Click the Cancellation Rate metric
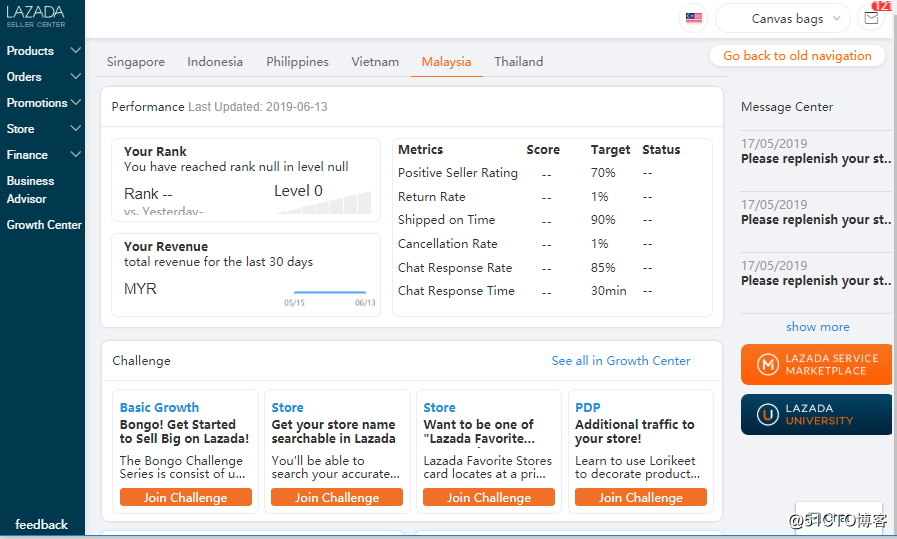Image resolution: width=897 pixels, height=539 pixels. (x=447, y=244)
